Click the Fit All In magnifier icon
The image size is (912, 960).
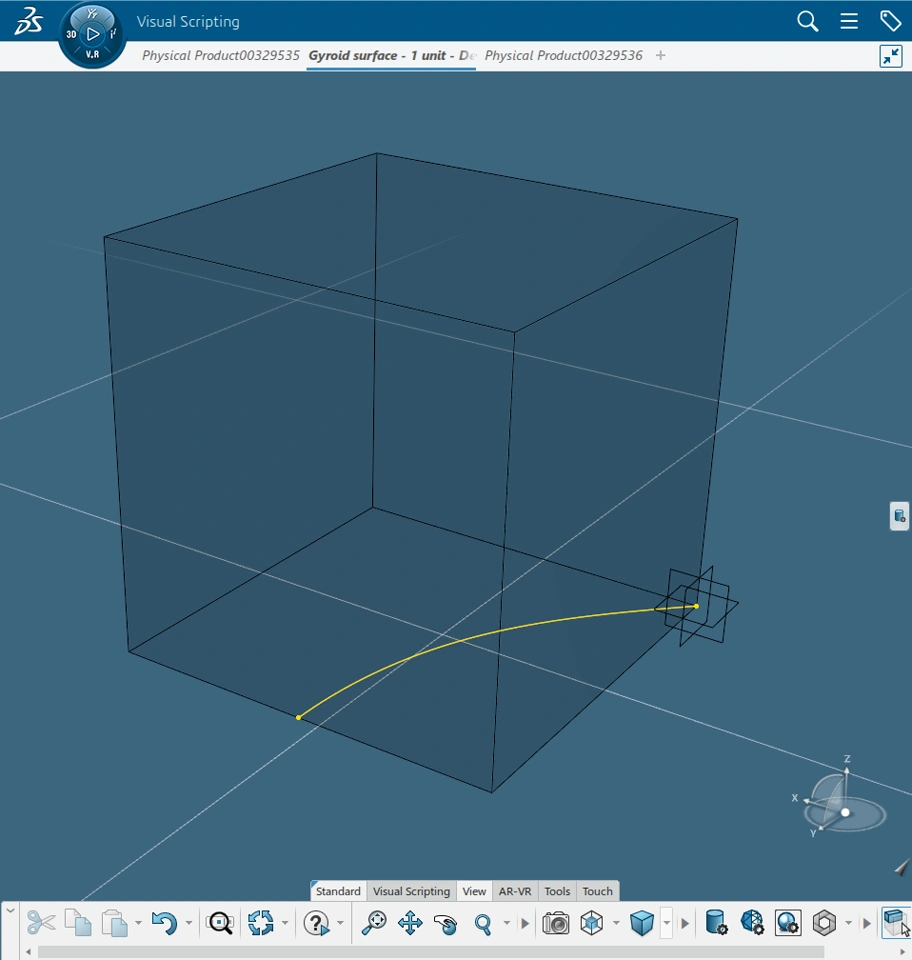(x=373, y=923)
